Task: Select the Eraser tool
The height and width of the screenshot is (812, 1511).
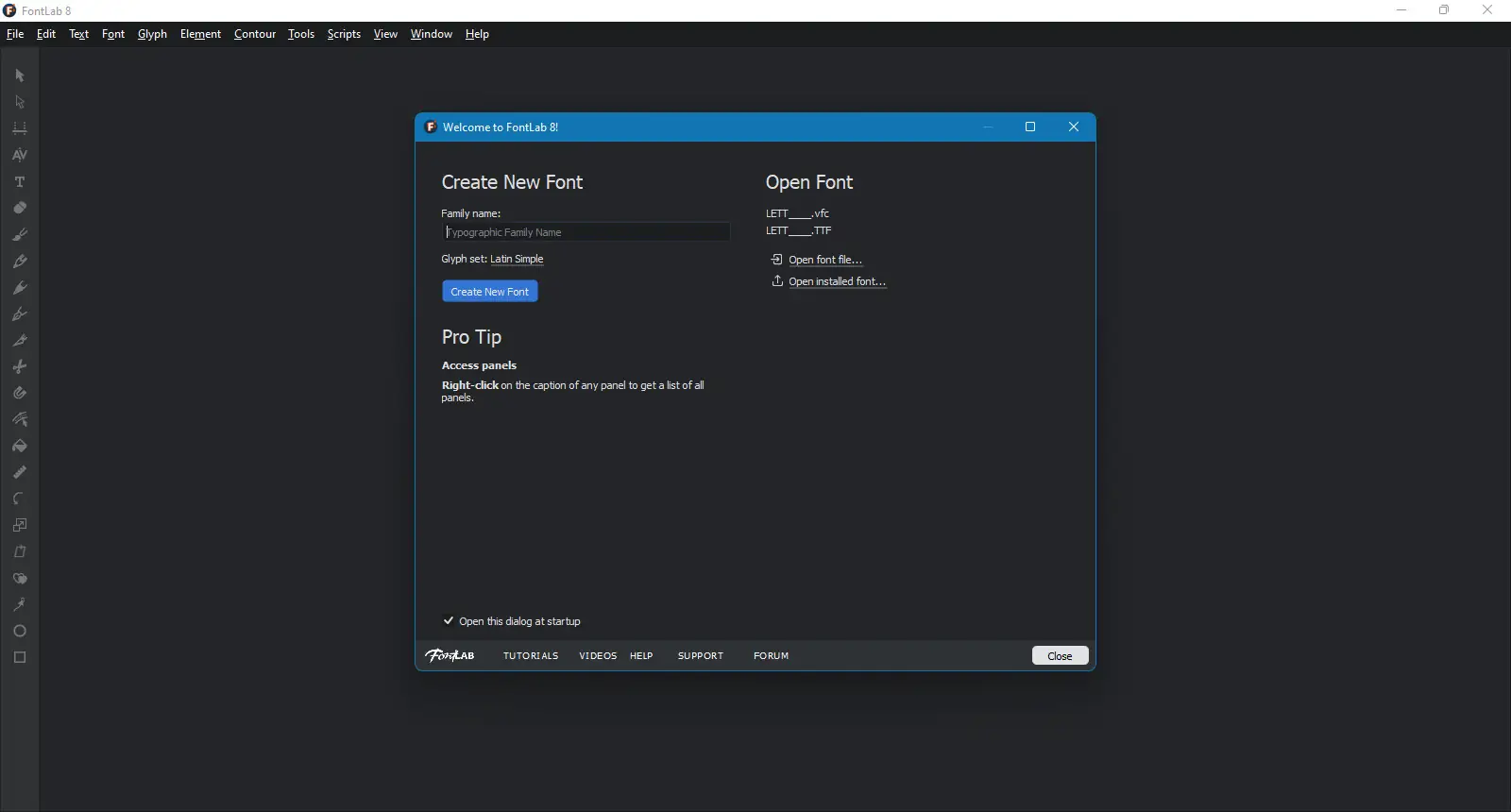Action: click(x=20, y=208)
